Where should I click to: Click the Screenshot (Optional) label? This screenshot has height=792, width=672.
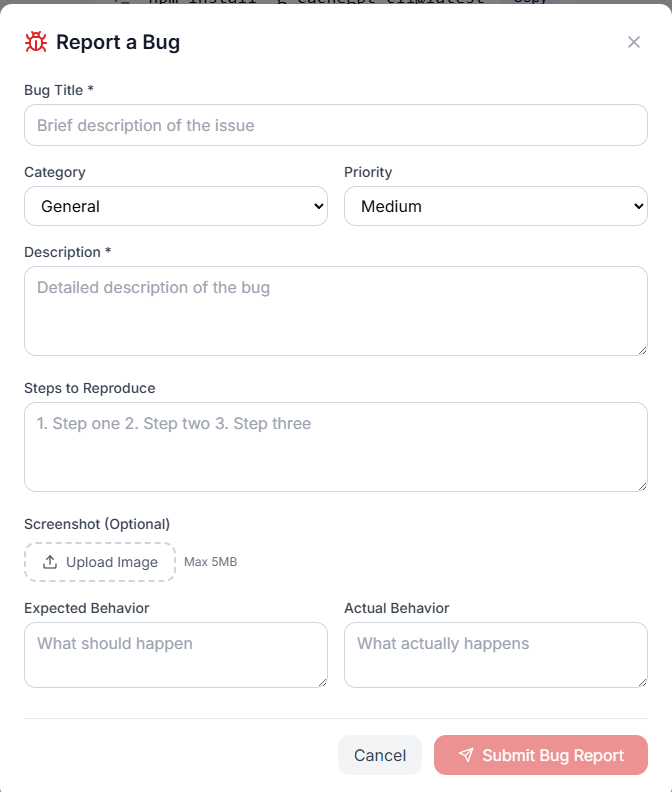(97, 524)
